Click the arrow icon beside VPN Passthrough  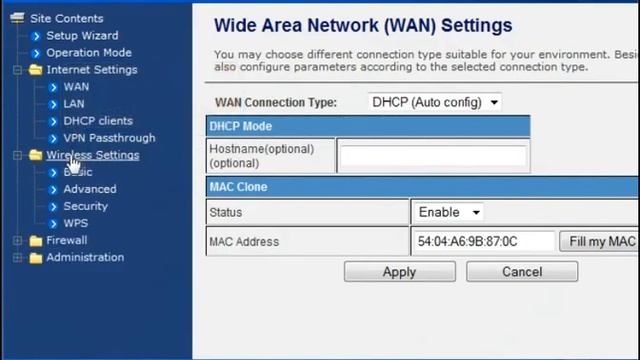coord(53,138)
